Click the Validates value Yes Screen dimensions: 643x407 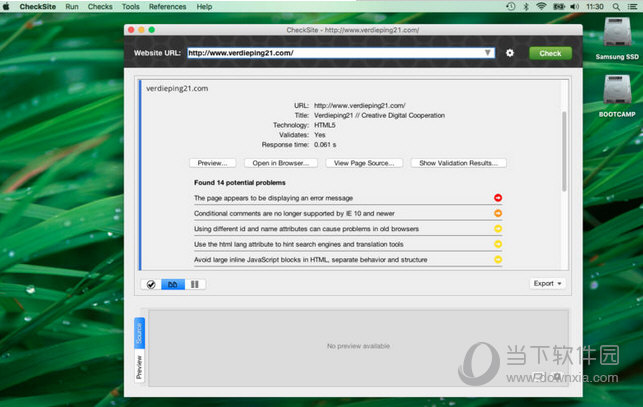pos(320,135)
